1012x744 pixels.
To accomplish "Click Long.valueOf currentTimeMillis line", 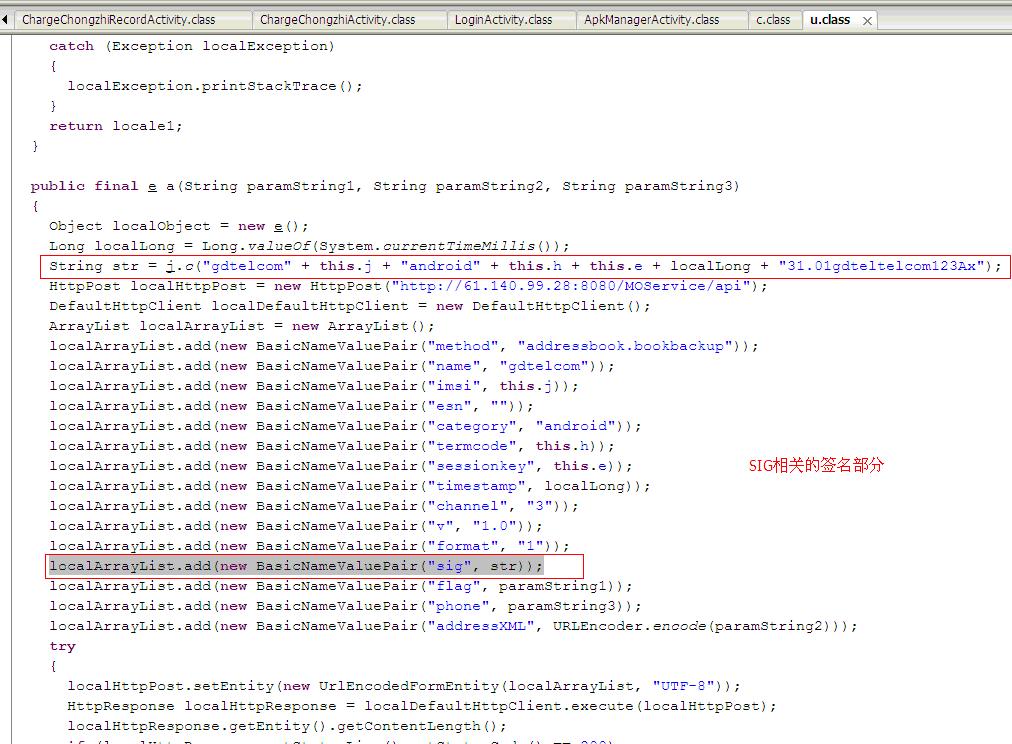I will pos(309,246).
